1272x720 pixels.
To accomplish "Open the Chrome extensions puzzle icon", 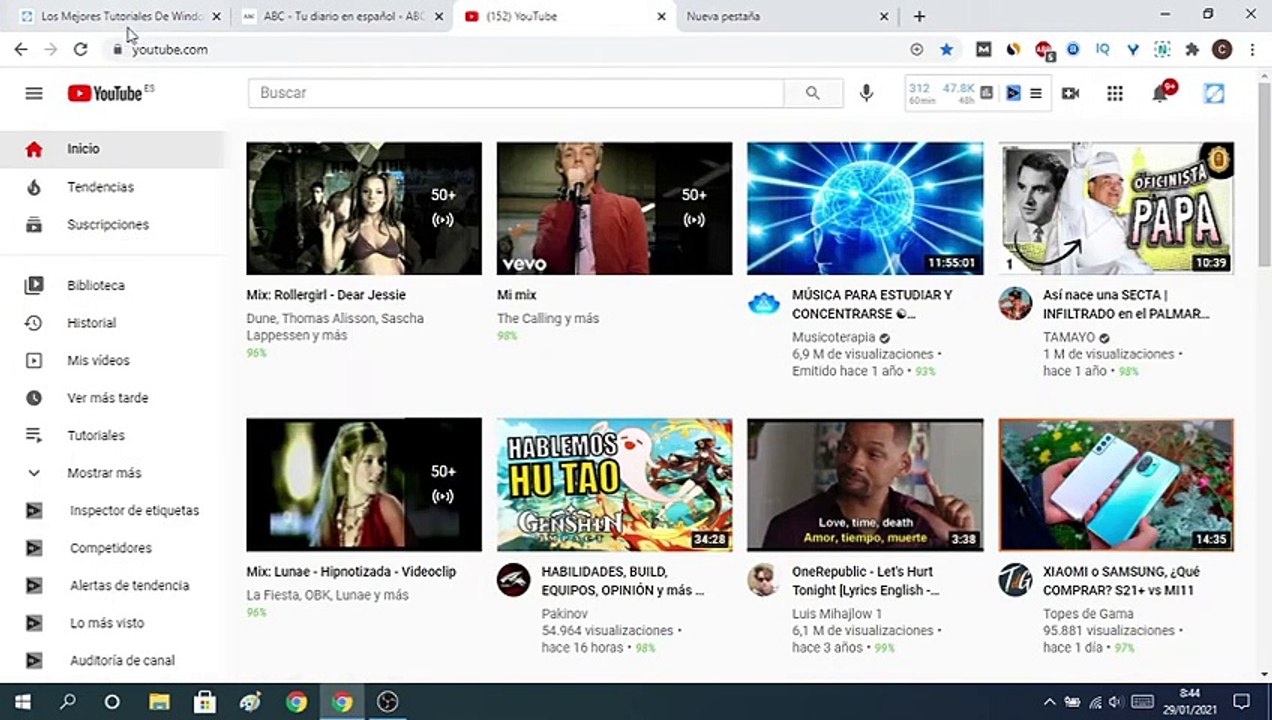I will coord(1192,49).
